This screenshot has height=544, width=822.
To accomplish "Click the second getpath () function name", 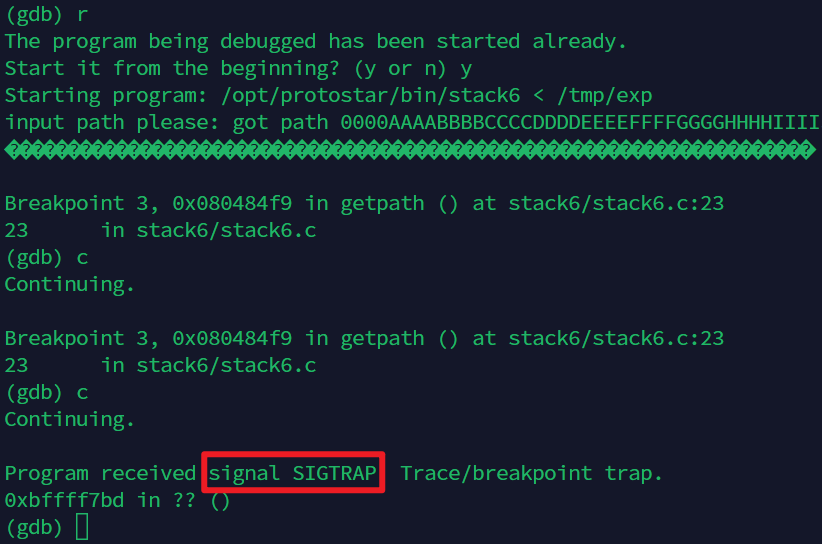I will tap(400, 339).
